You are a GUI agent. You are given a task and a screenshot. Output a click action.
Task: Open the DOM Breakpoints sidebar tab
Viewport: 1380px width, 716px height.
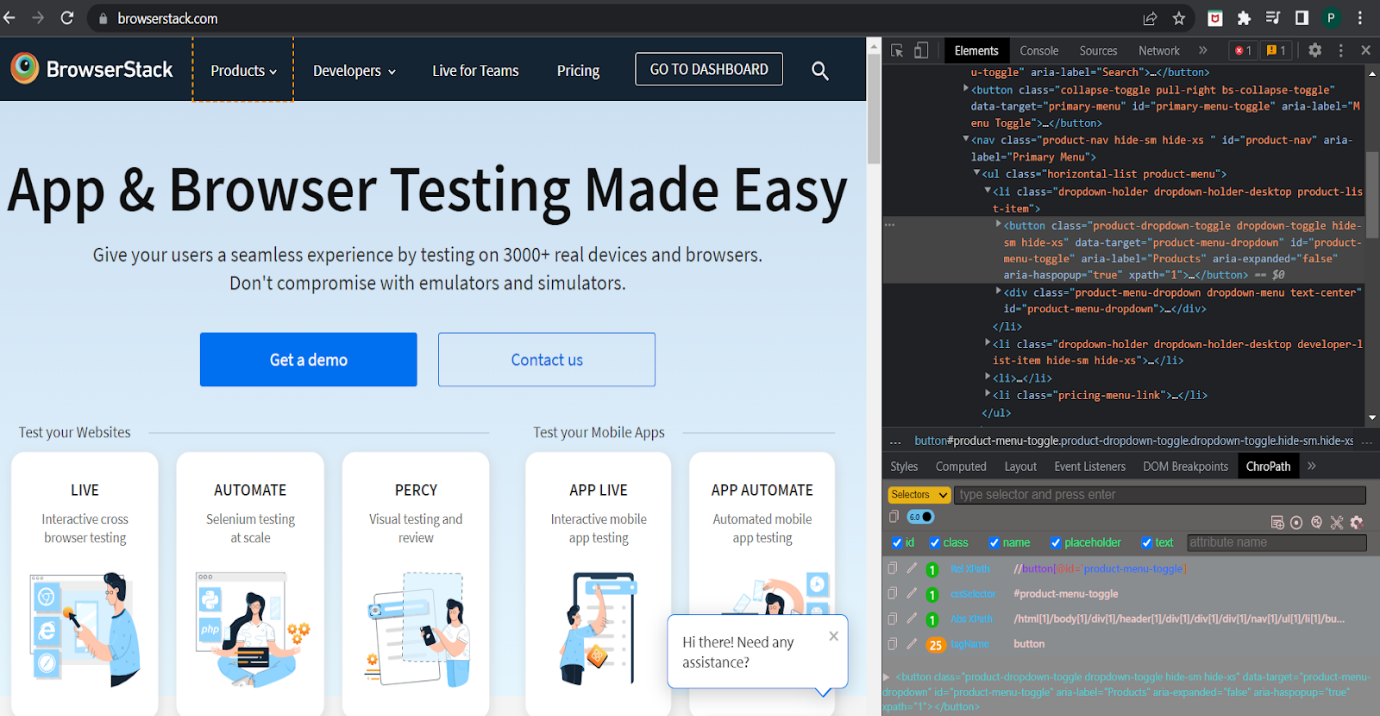1185,466
